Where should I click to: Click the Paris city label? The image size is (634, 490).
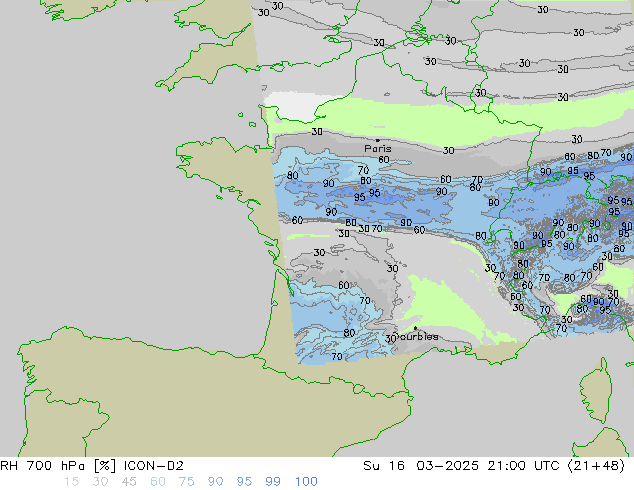click(x=378, y=149)
